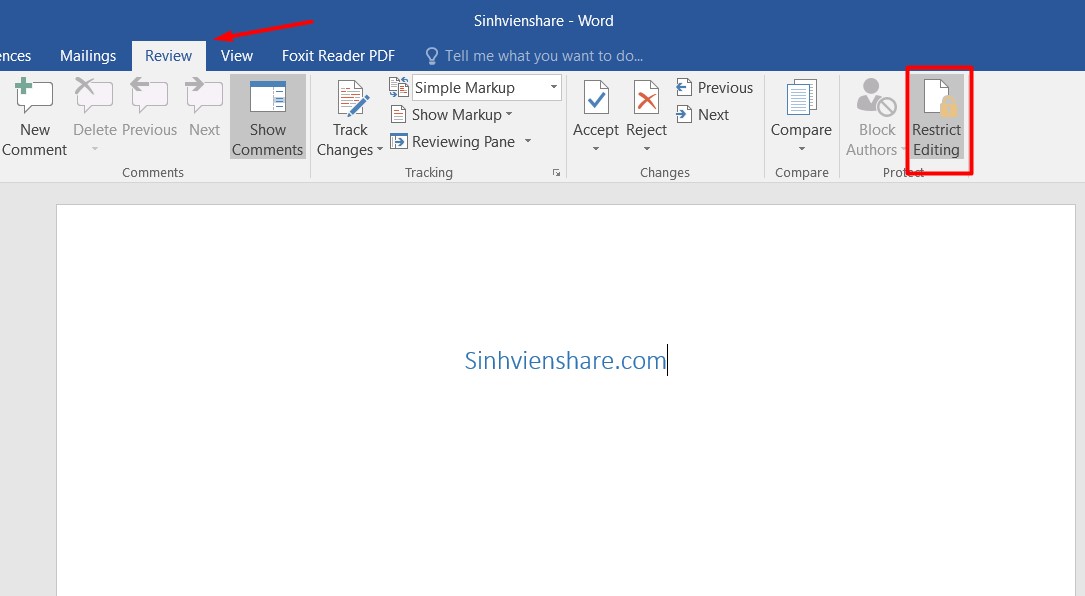This screenshot has width=1085, height=596.
Task: Go to Previous change
Action: click(714, 88)
